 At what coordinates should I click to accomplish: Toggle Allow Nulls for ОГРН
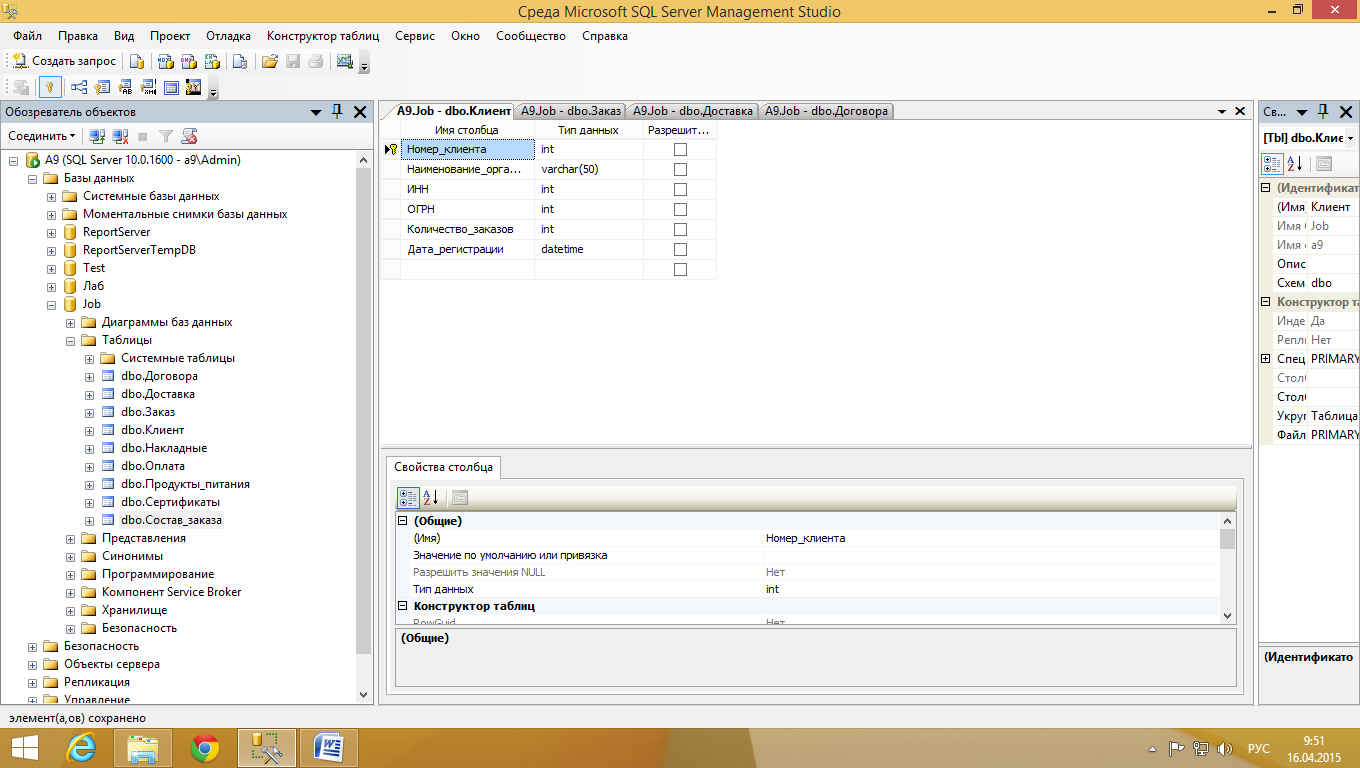click(x=680, y=209)
